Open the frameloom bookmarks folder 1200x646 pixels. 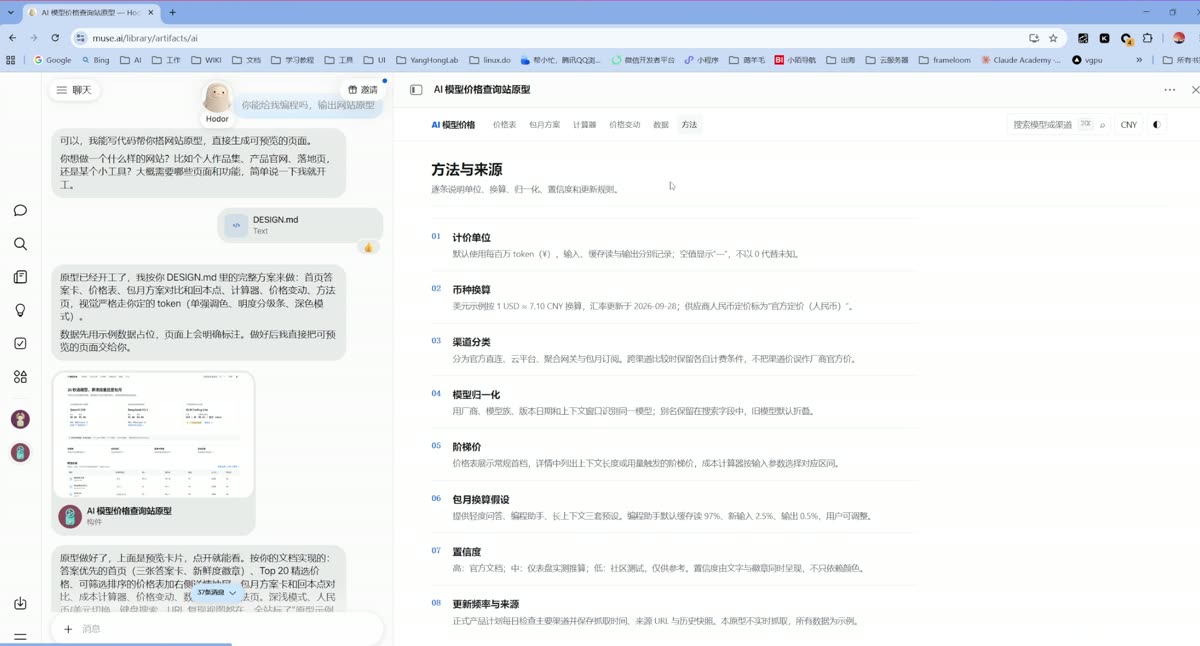[x=944, y=60]
